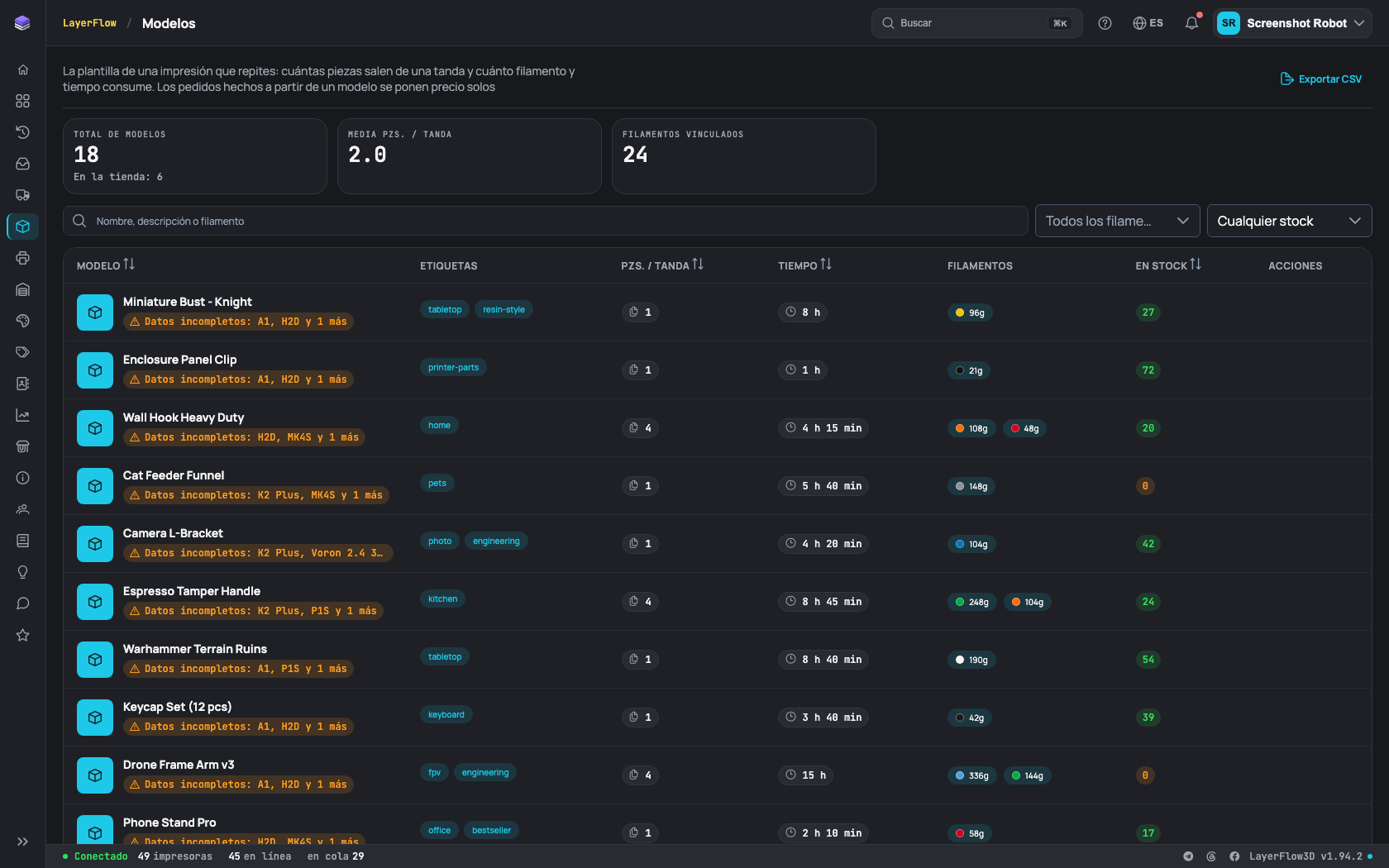
Task: Open the inbox tray icon in sidebar
Action: [x=22, y=164]
